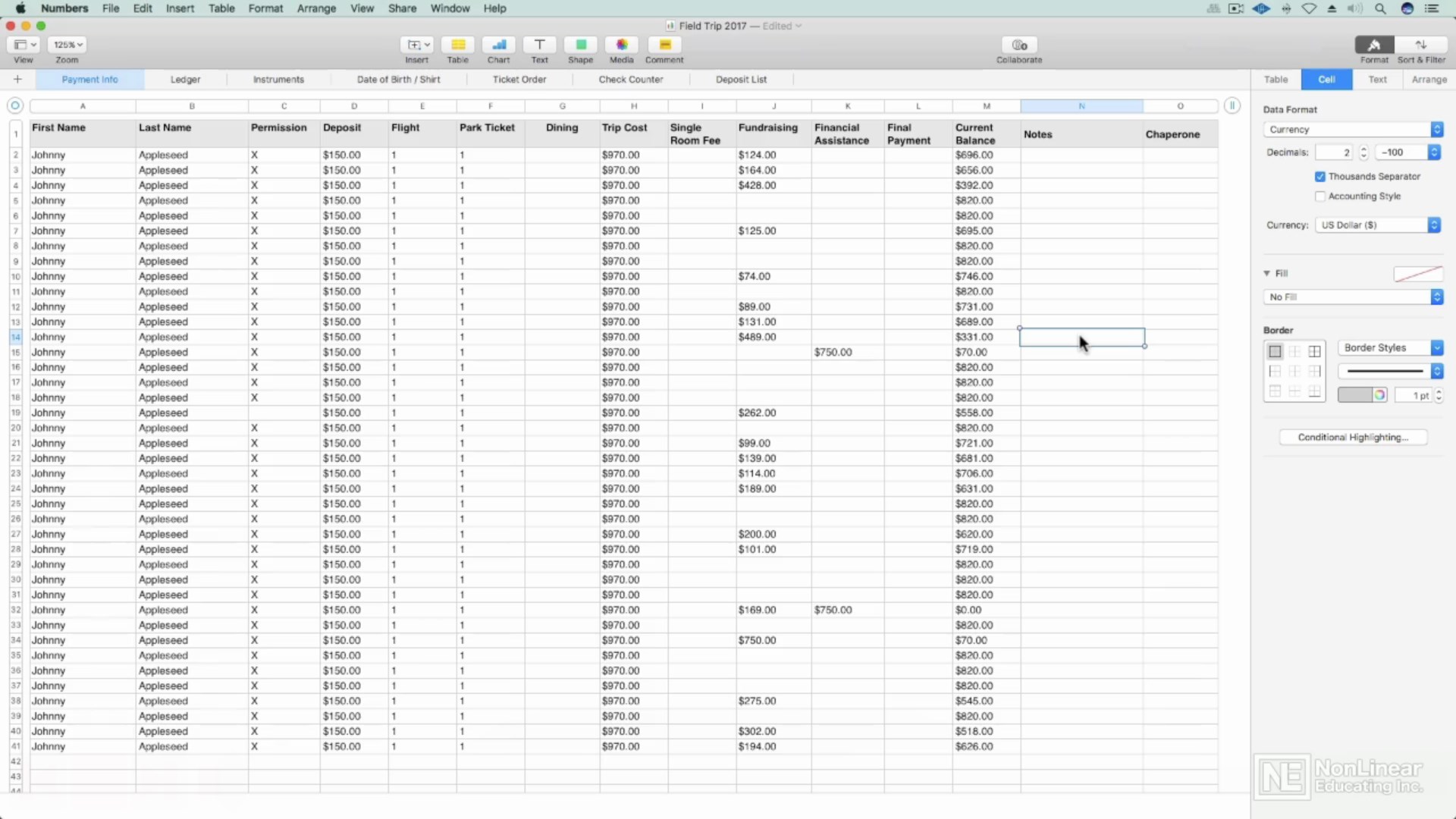
Task: Uncheck the Thousands Separator checkbox
Action: coord(1320,177)
